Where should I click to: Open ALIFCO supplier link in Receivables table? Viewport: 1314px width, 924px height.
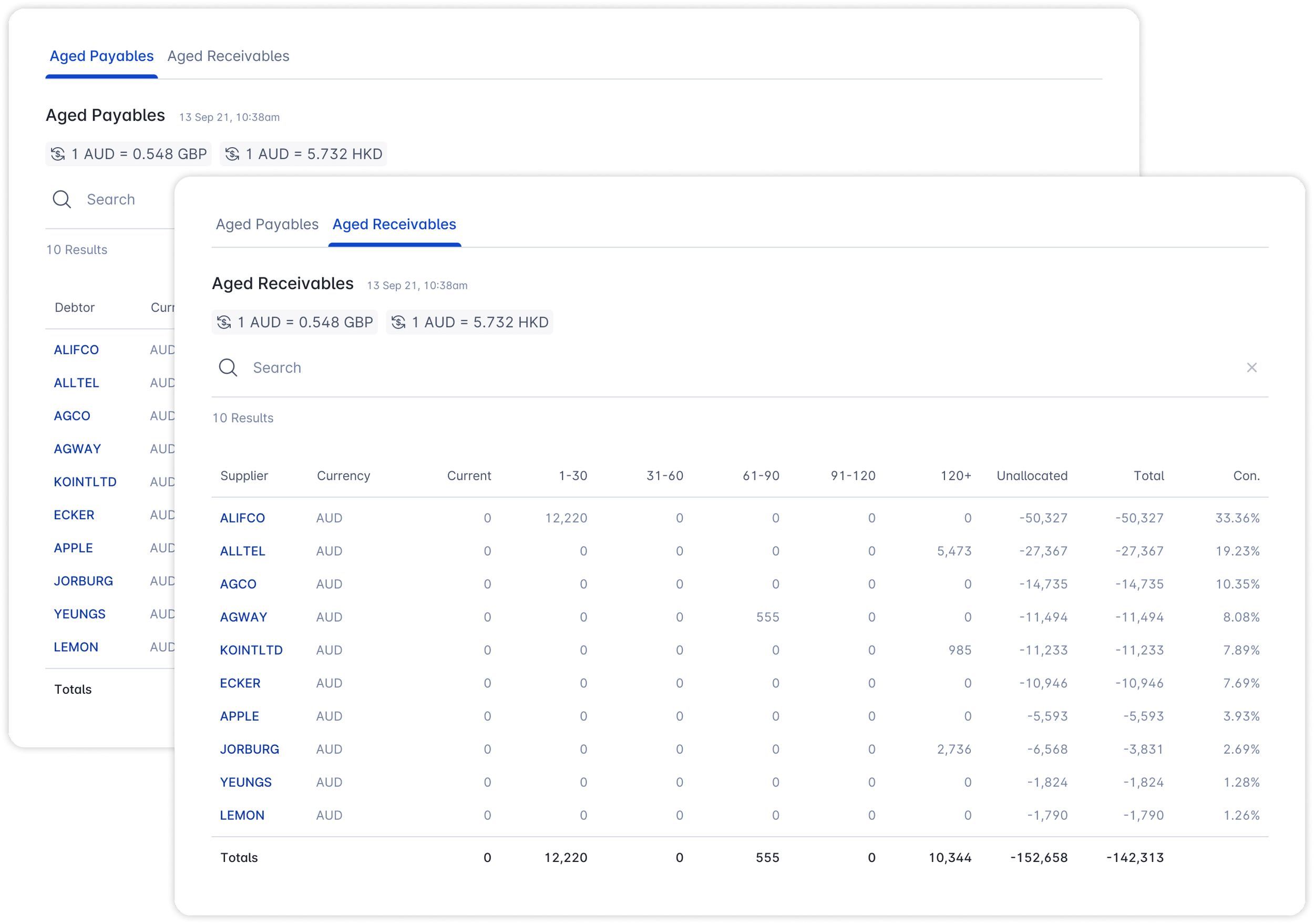pyautogui.click(x=242, y=518)
